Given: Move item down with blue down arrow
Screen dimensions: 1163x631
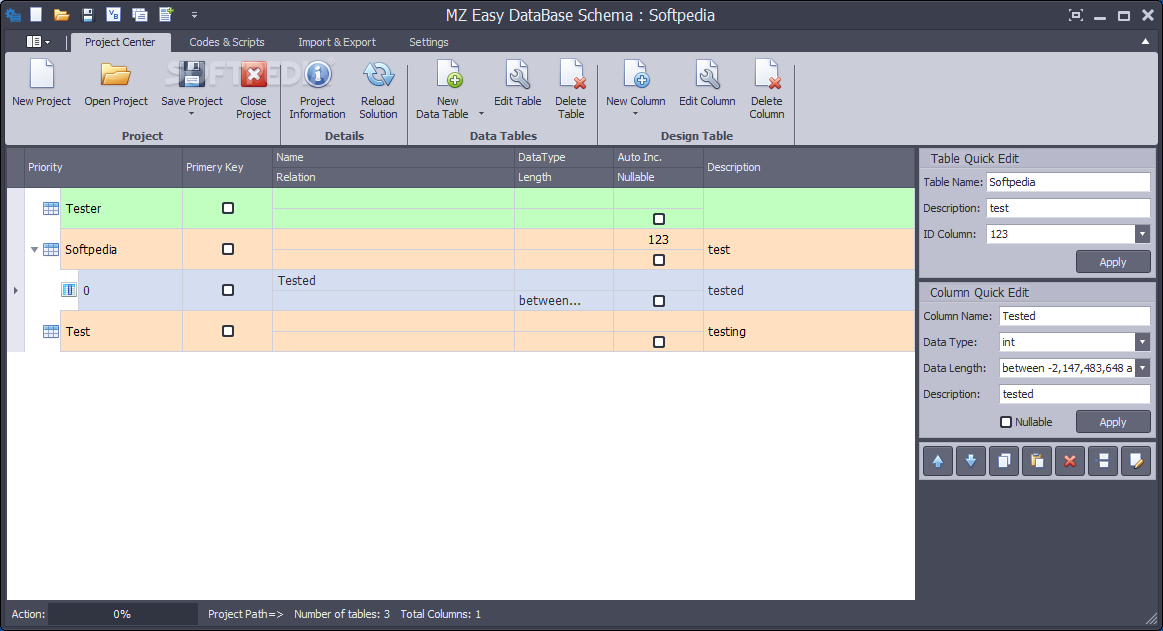Looking at the screenshot, I should (x=971, y=461).
